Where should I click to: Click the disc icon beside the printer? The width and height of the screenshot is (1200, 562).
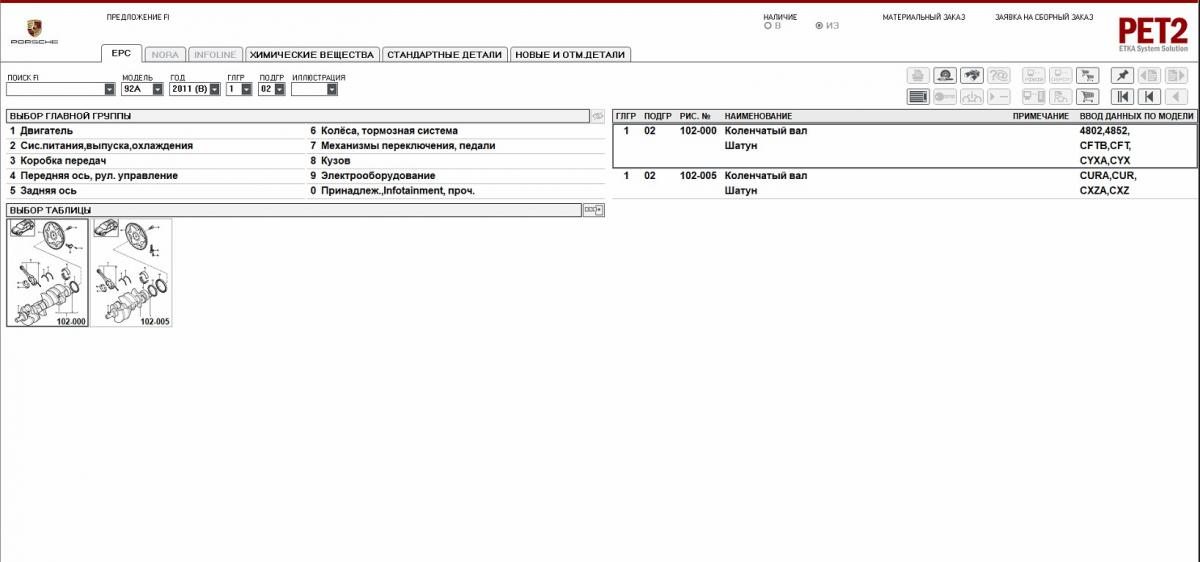[x=945, y=76]
